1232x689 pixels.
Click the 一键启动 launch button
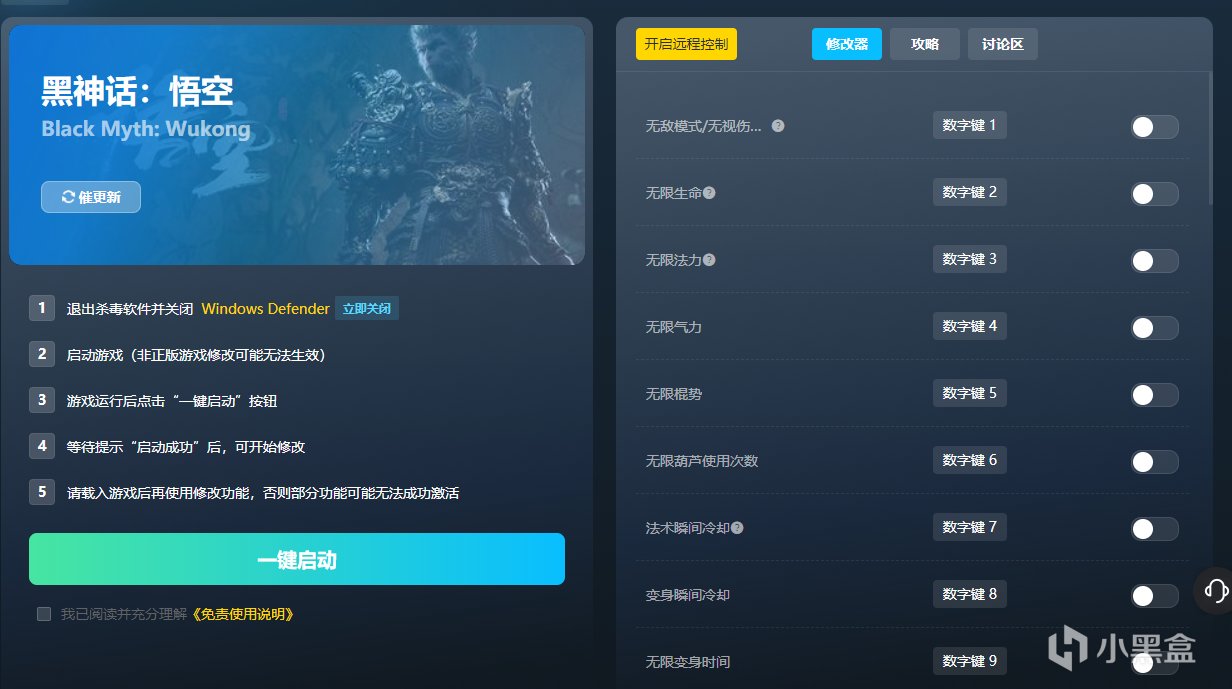click(x=297, y=559)
